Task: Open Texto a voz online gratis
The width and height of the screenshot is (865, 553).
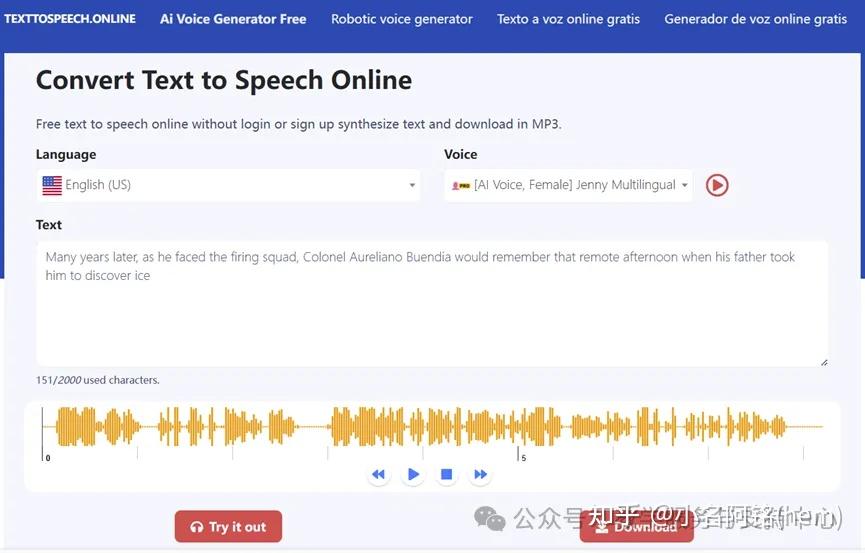Action: click(x=568, y=19)
